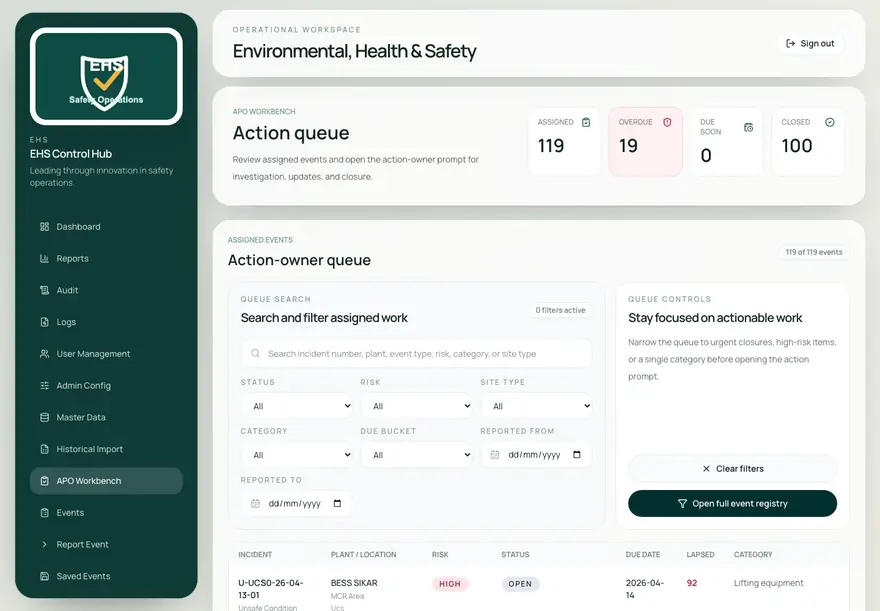This screenshot has height=611, width=880.
Task: Open the Status filter dropdown
Action: [297, 406]
